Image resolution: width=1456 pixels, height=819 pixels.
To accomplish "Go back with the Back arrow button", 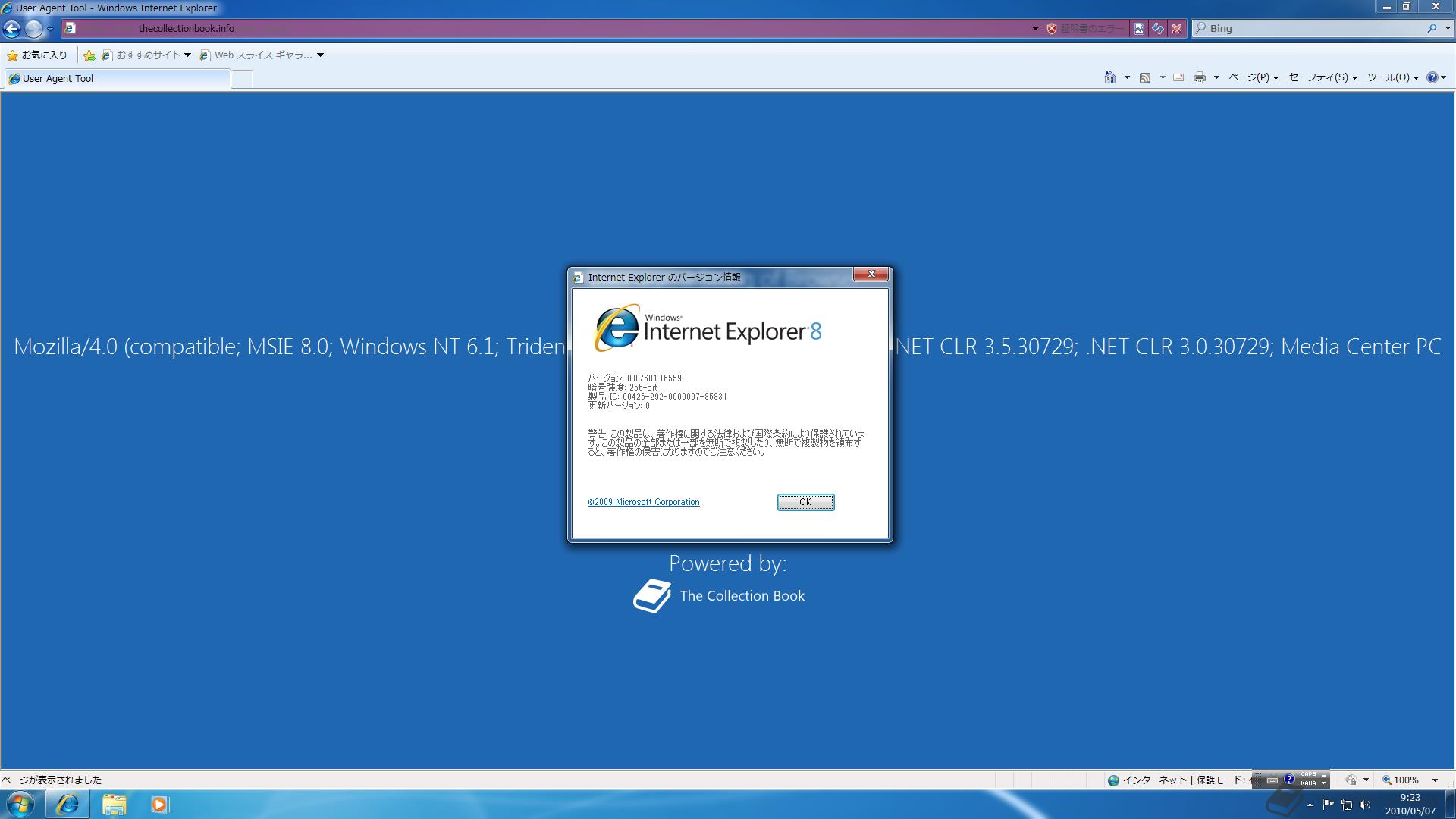I will tap(11, 29).
